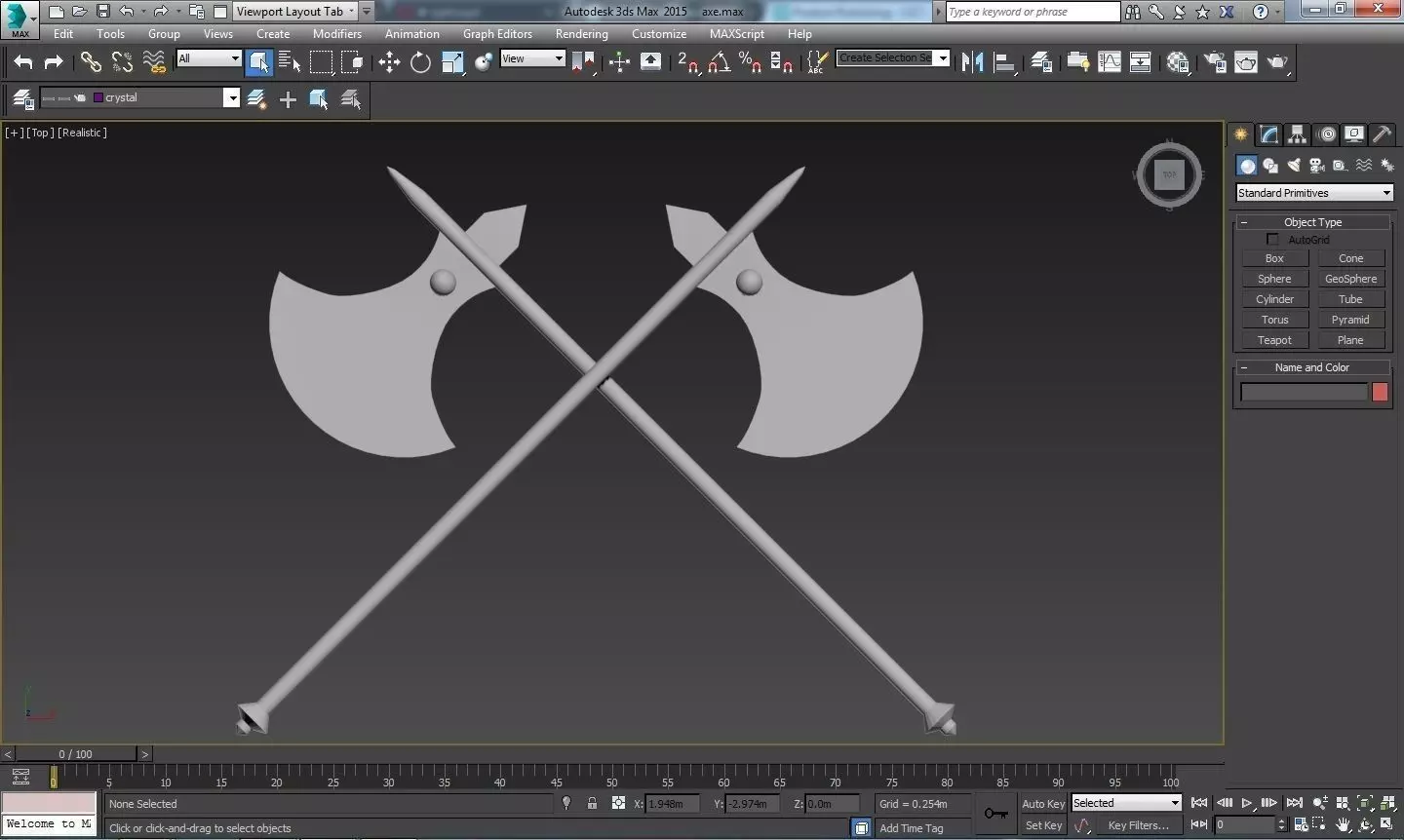Image resolution: width=1404 pixels, height=840 pixels.
Task: Click the Mirror tool
Action: click(972, 62)
